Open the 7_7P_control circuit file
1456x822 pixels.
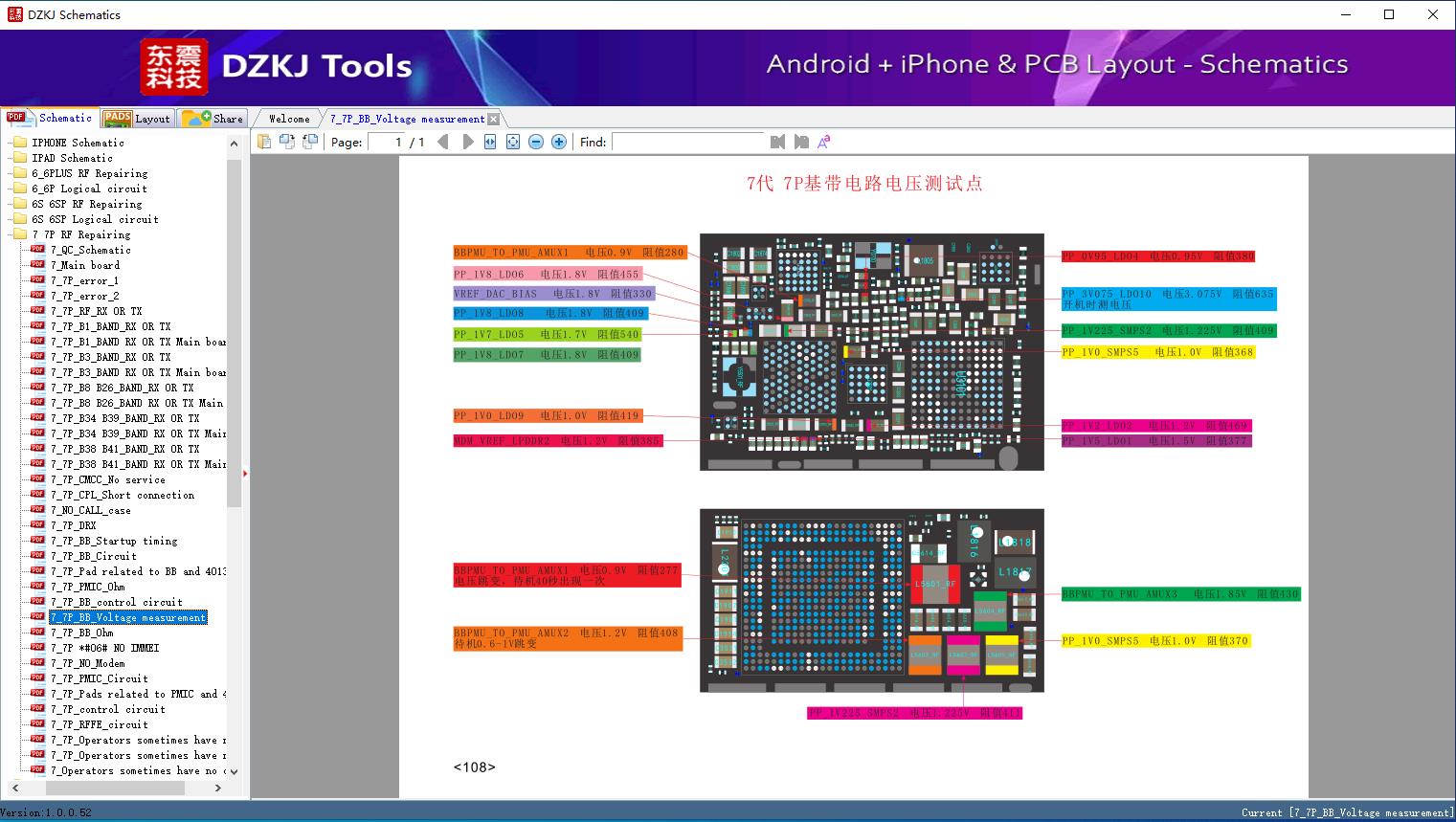pos(107,709)
